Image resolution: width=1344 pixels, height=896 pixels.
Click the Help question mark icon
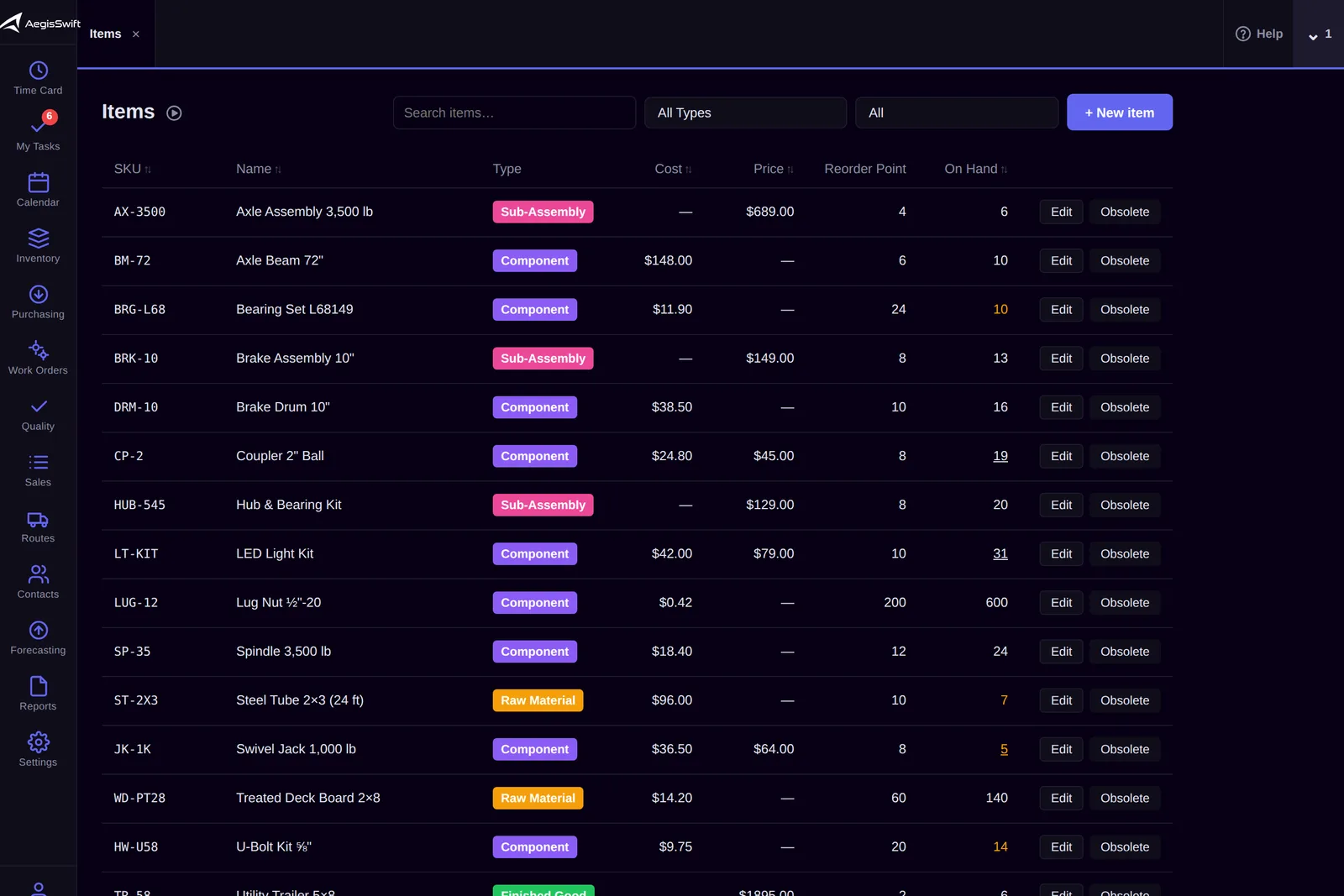[1243, 34]
